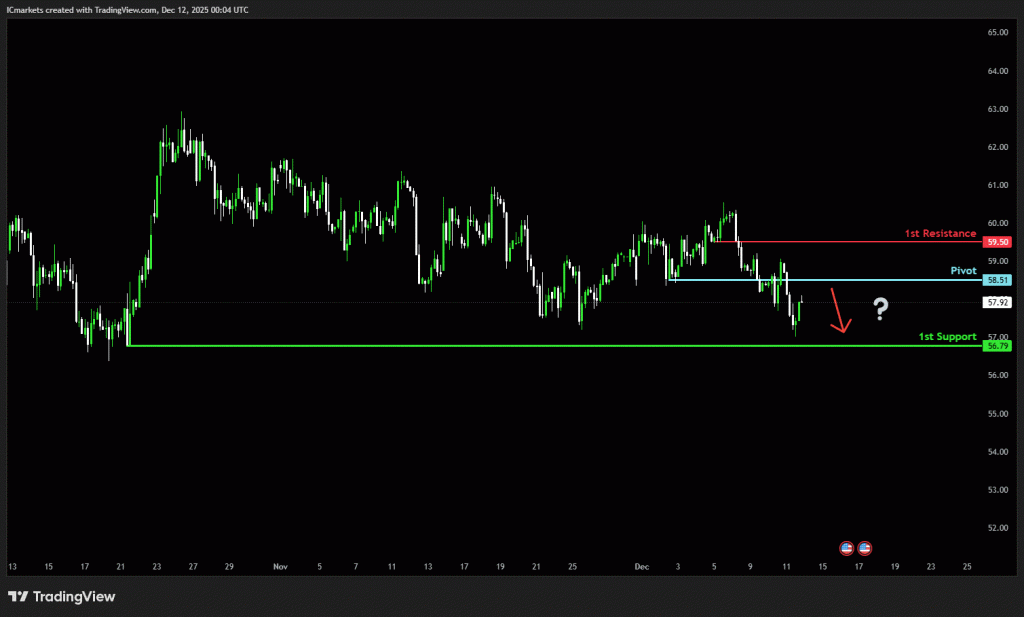Click the TradingView logo in the bottom corner
This screenshot has width=1024, height=617.
(x=62, y=597)
